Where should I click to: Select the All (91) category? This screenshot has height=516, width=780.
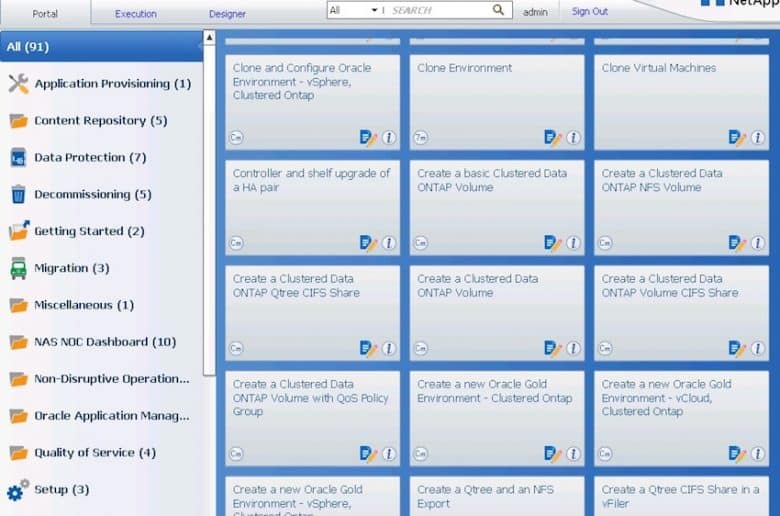101,47
